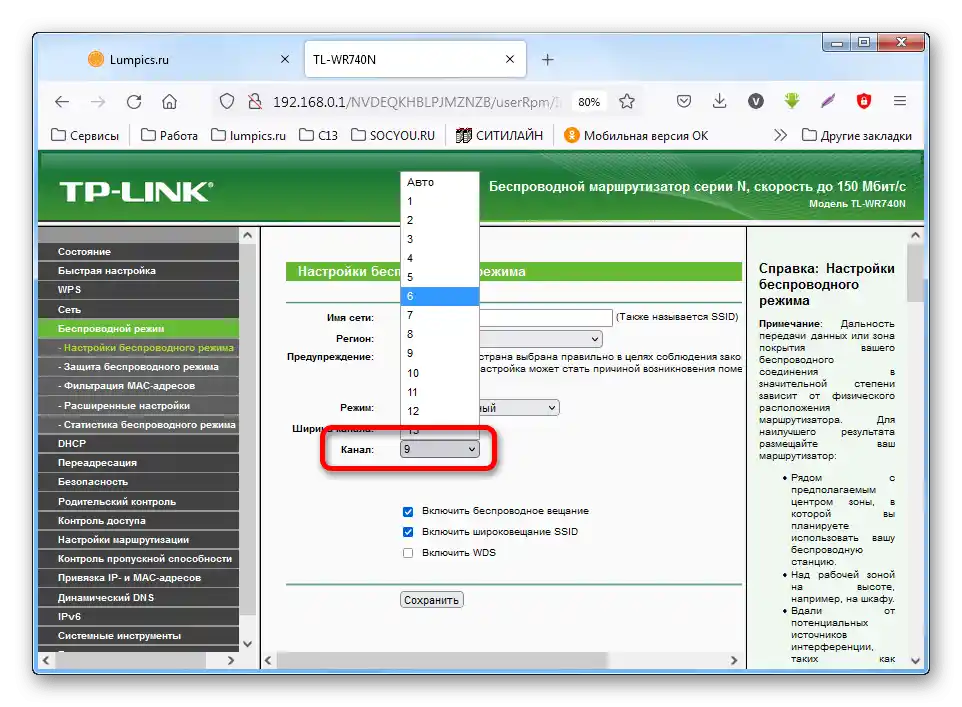Click the main frame horizontal scrollbar thumb
Screen dimensions: 962x707
pos(442,660)
